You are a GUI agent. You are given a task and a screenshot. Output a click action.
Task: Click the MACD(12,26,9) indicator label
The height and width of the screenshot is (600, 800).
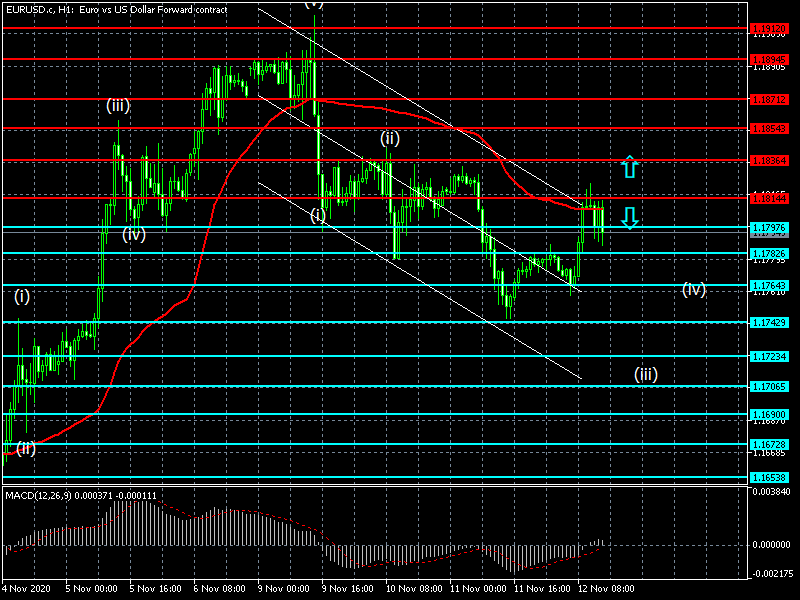pos(81,495)
